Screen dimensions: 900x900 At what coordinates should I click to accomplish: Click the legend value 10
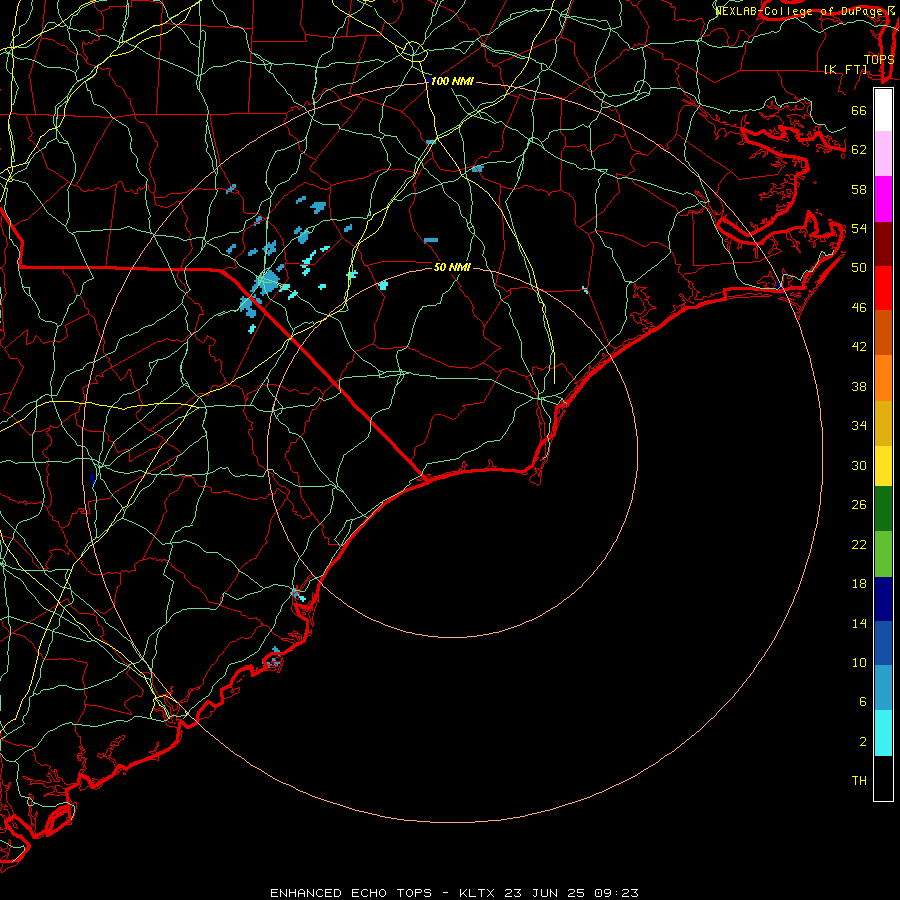859,662
